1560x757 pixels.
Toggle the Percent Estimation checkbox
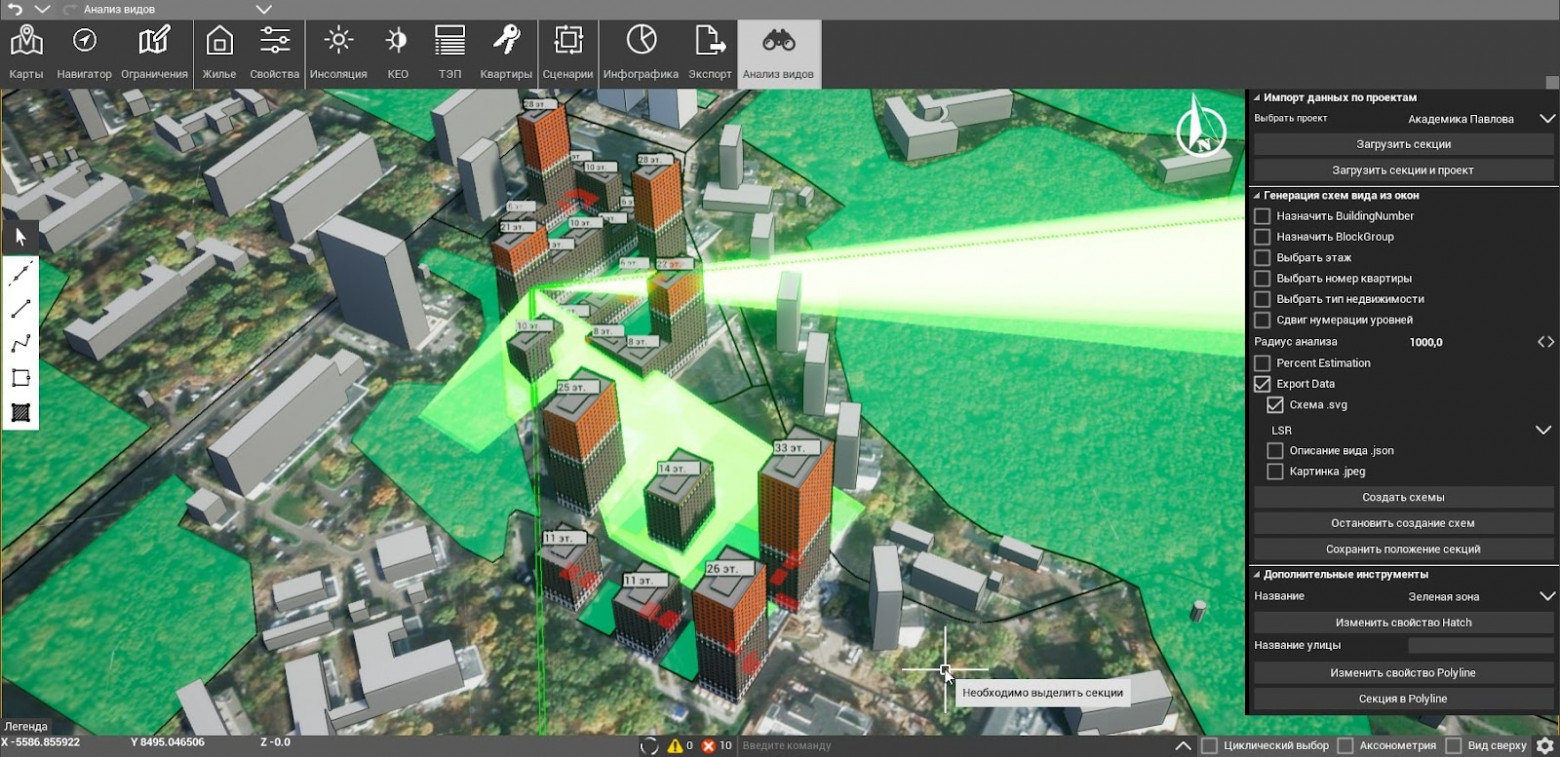(x=1262, y=363)
